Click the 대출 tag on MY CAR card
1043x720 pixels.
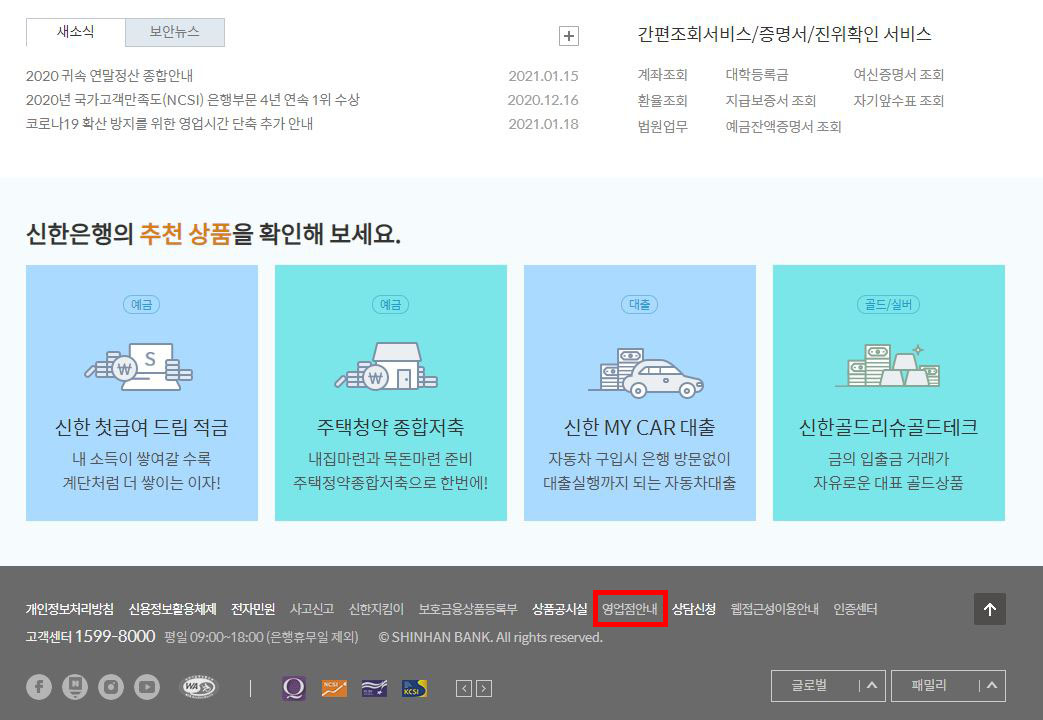click(640, 305)
